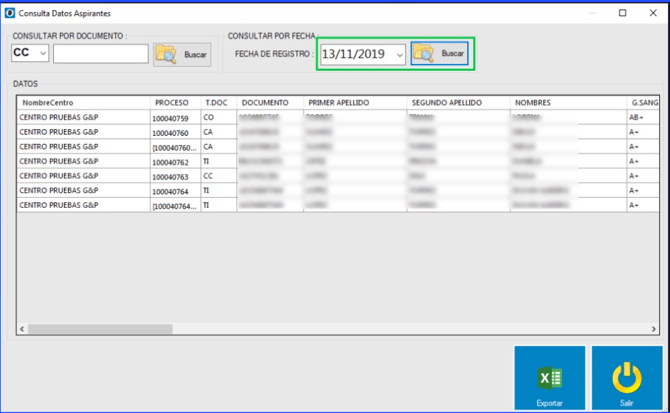670x413 pixels.
Task: Click the app icon in title bar
Action: coord(9,13)
